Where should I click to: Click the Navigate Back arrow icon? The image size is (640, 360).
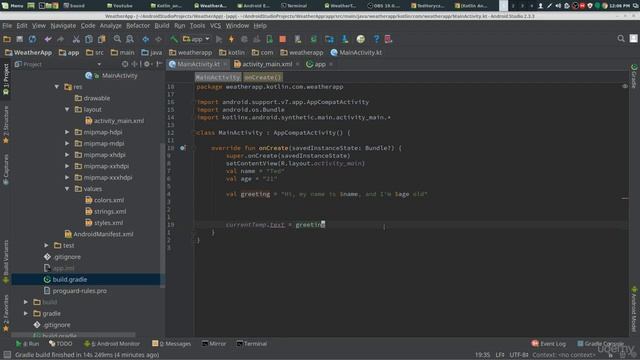145,39
